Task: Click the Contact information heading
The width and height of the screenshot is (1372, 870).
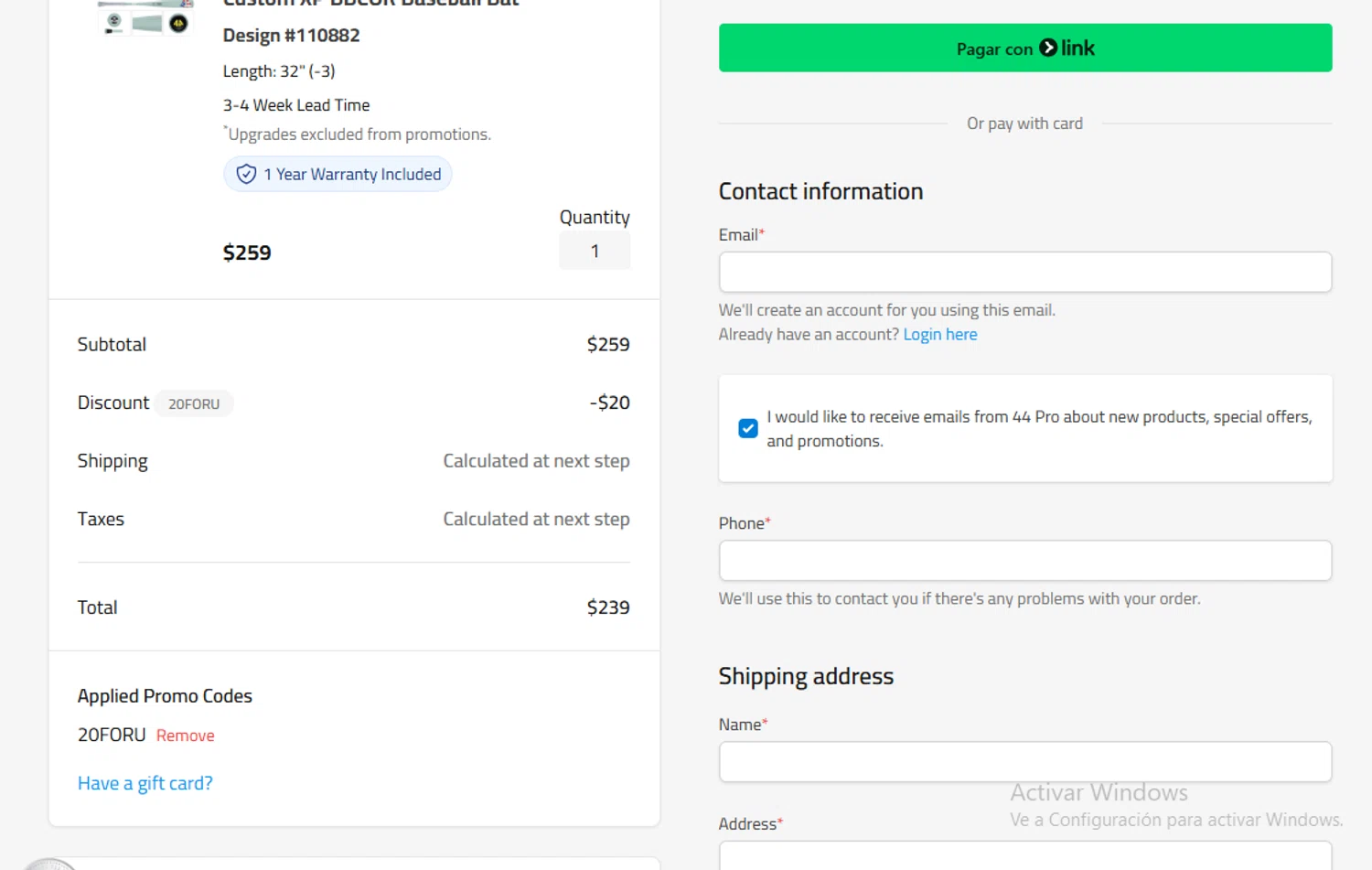Action: click(820, 191)
